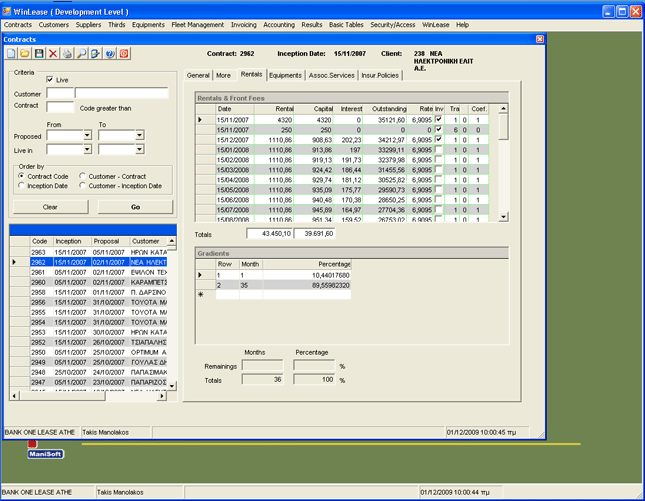Screen dimensions: 645x501
Task: Click the contract list scroll-left arrow
Action: pyautogui.click(x=14, y=396)
